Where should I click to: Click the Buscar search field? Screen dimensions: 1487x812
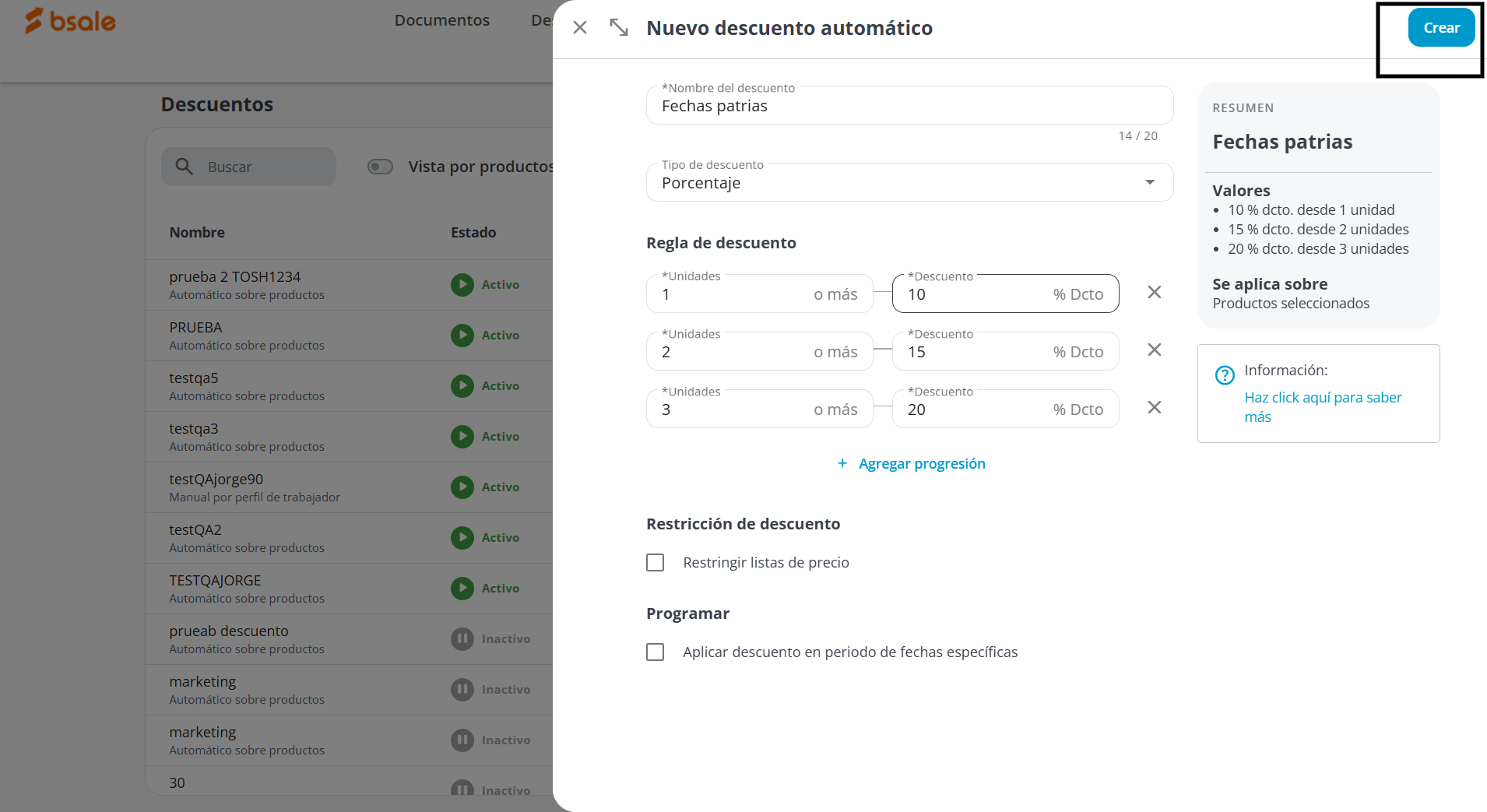pyautogui.click(x=248, y=167)
